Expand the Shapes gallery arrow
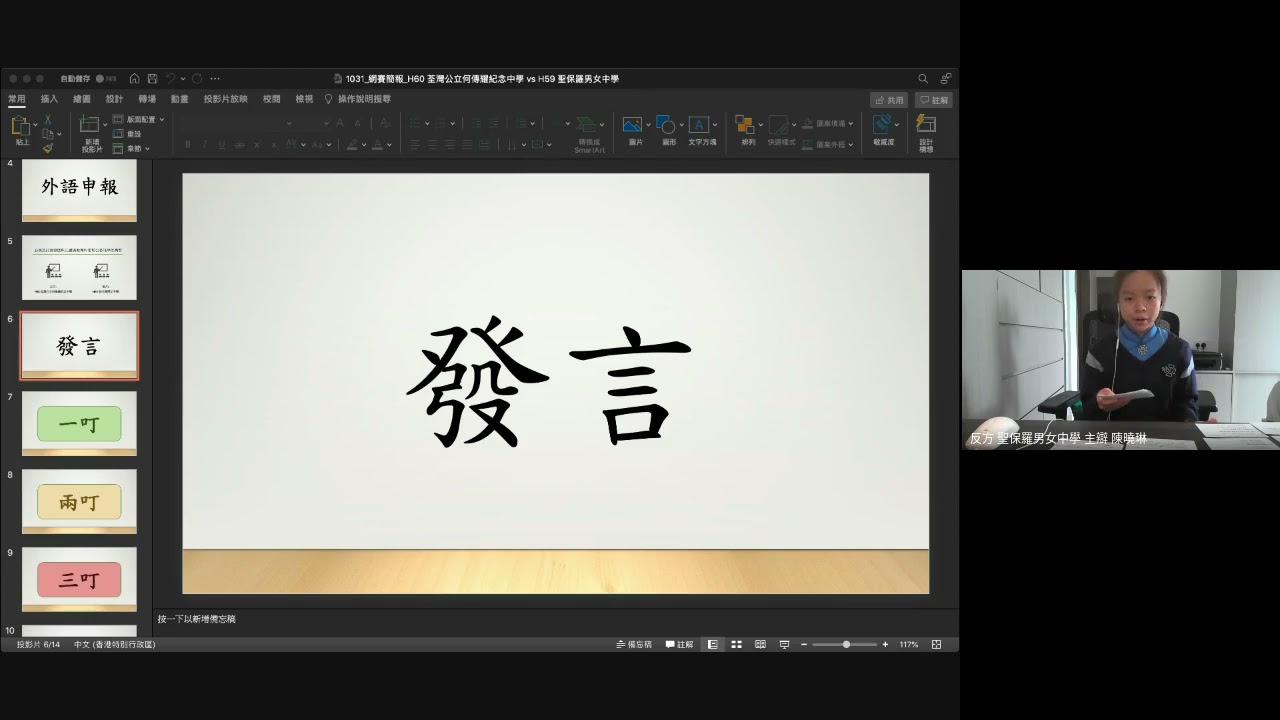 tap(682, 125)
